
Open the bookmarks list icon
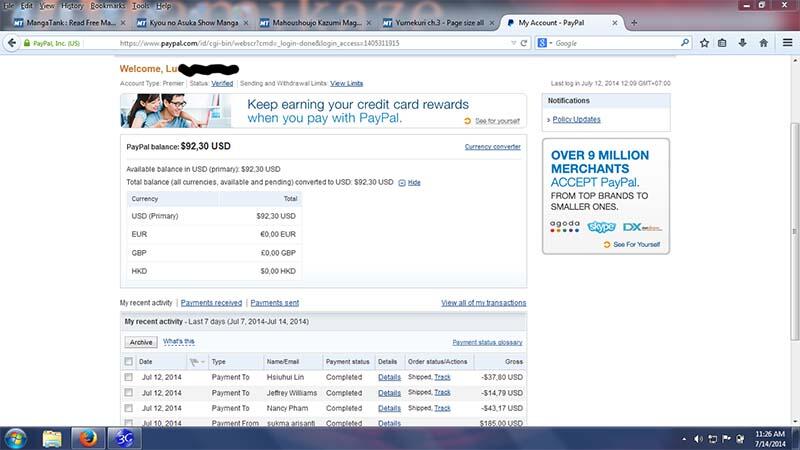[x=722, y=43]
